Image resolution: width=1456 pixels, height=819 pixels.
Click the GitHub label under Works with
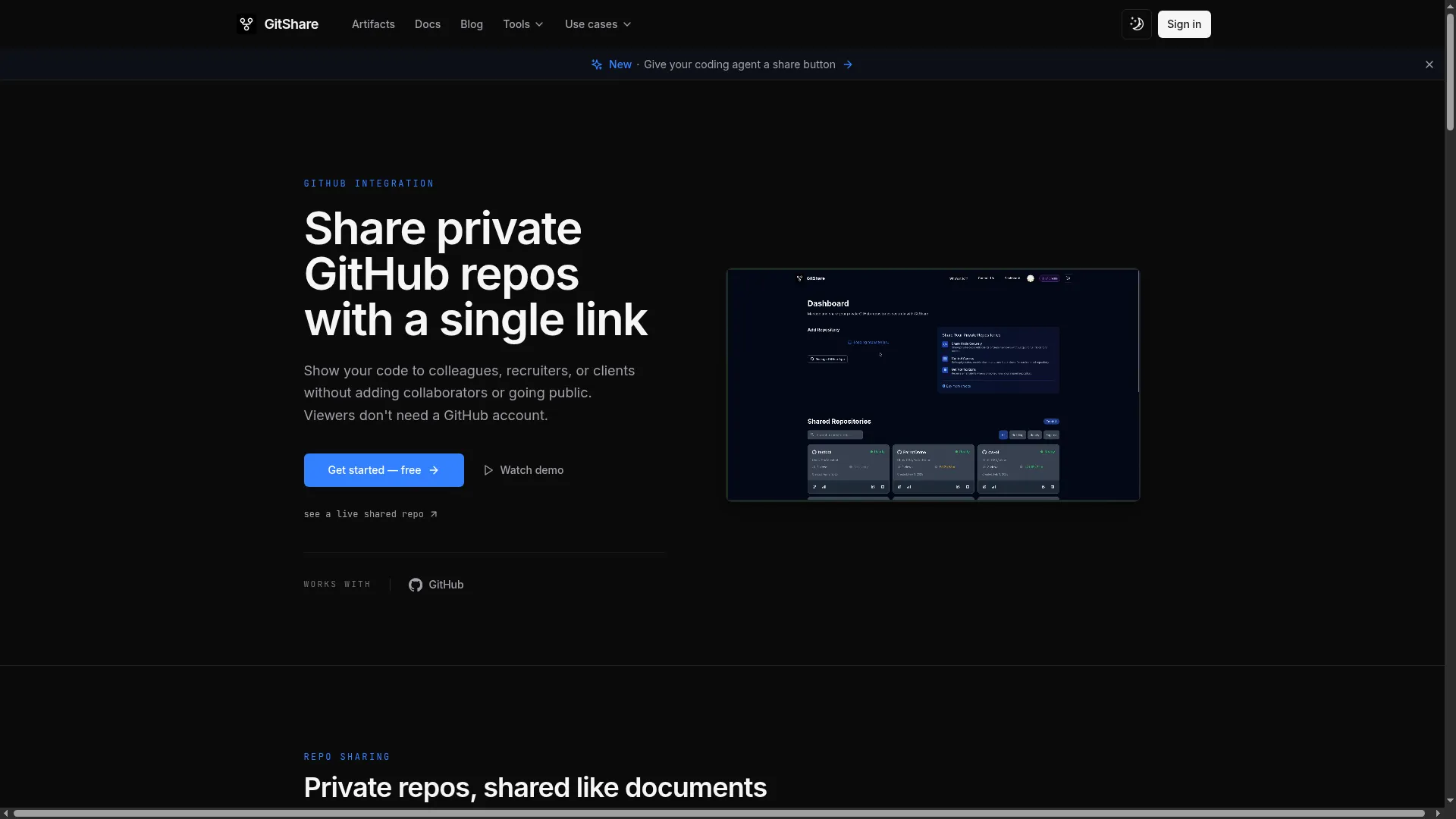446,585
